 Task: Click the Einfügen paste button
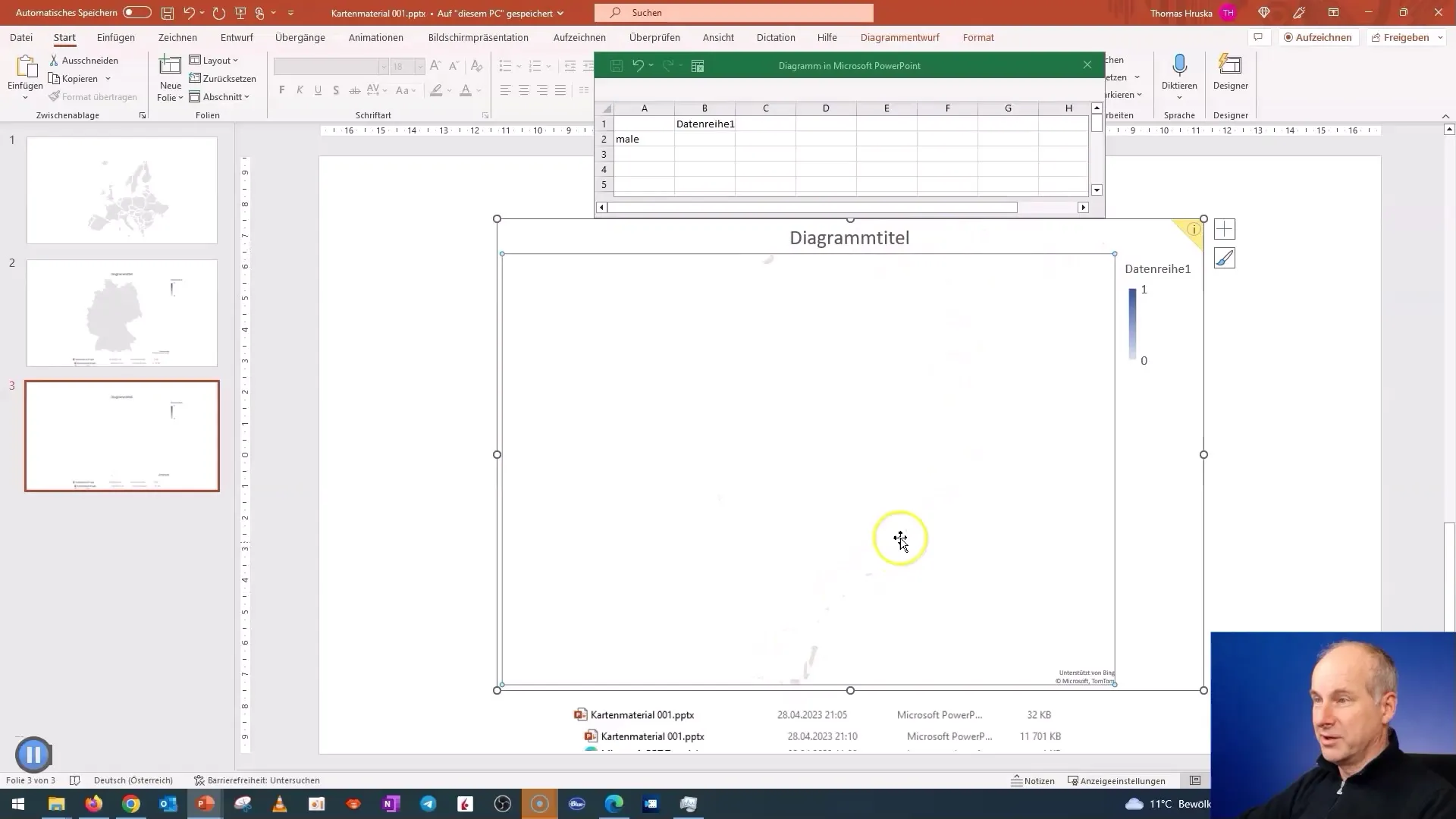pos(25,78)
